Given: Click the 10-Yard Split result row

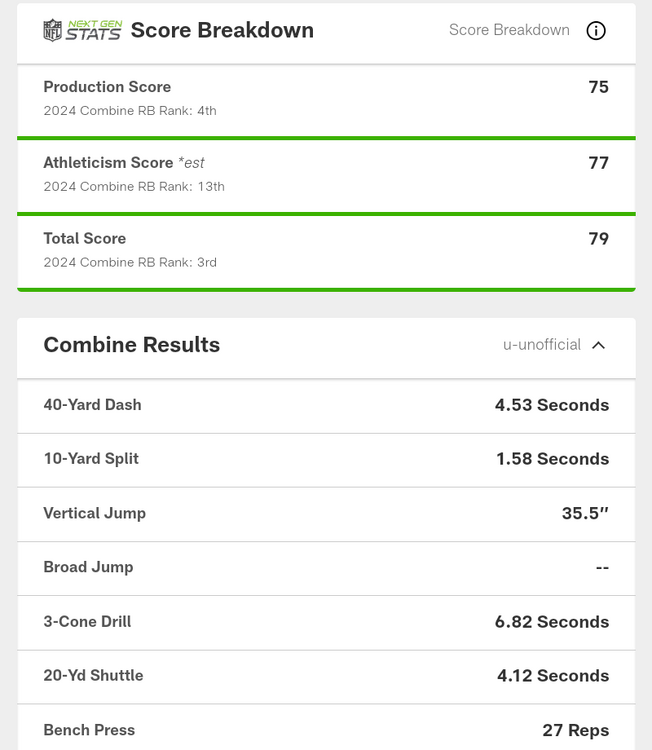Looking at the screenshot, I should point(326,459).
